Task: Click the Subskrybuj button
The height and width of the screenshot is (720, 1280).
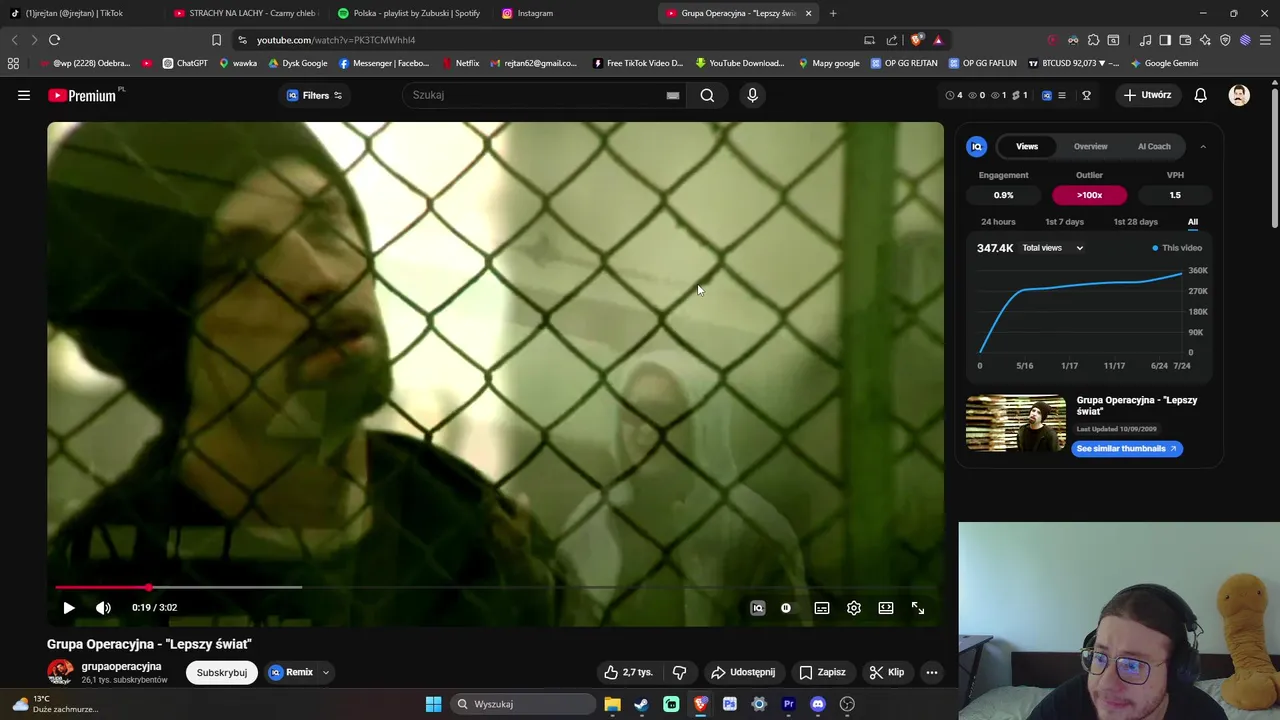Action: click(222, 672)
